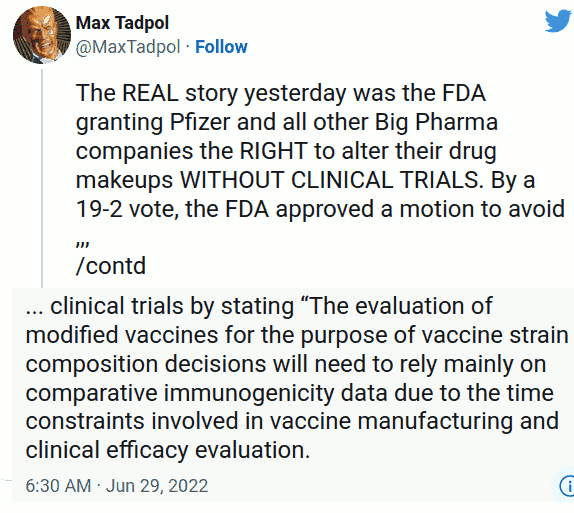Open the Max Tadpol display name link
This screenshot has height=513, width=574.
[x=122, y=23]
